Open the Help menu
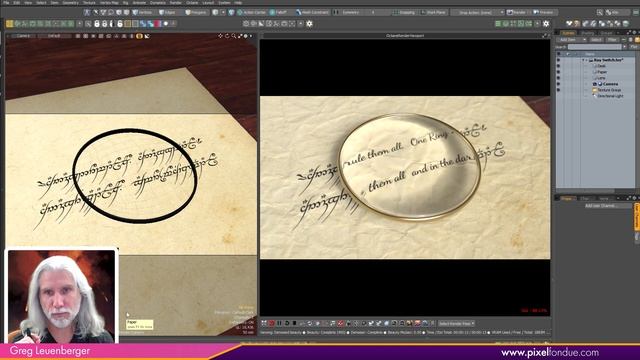The image size is (640, 360). click(x=238, y=2)
